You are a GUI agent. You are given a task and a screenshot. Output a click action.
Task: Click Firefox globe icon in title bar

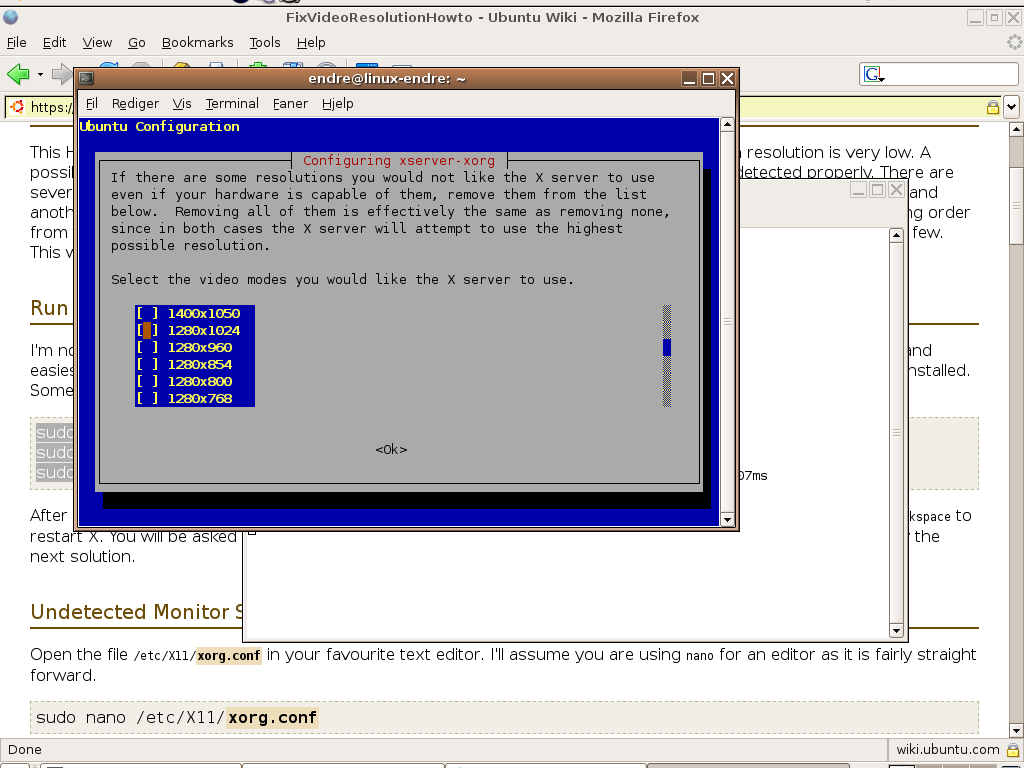(x=10, y=17)
